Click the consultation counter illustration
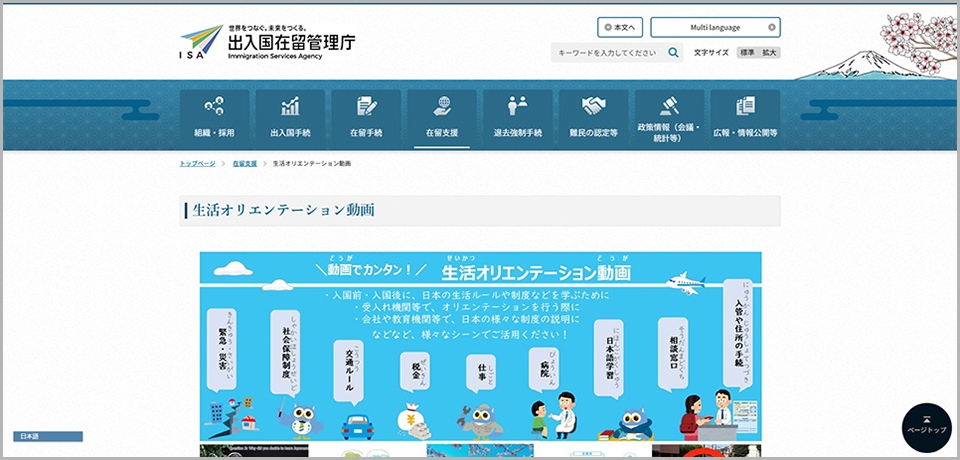960x460 pixels. [x=718, y=417]
